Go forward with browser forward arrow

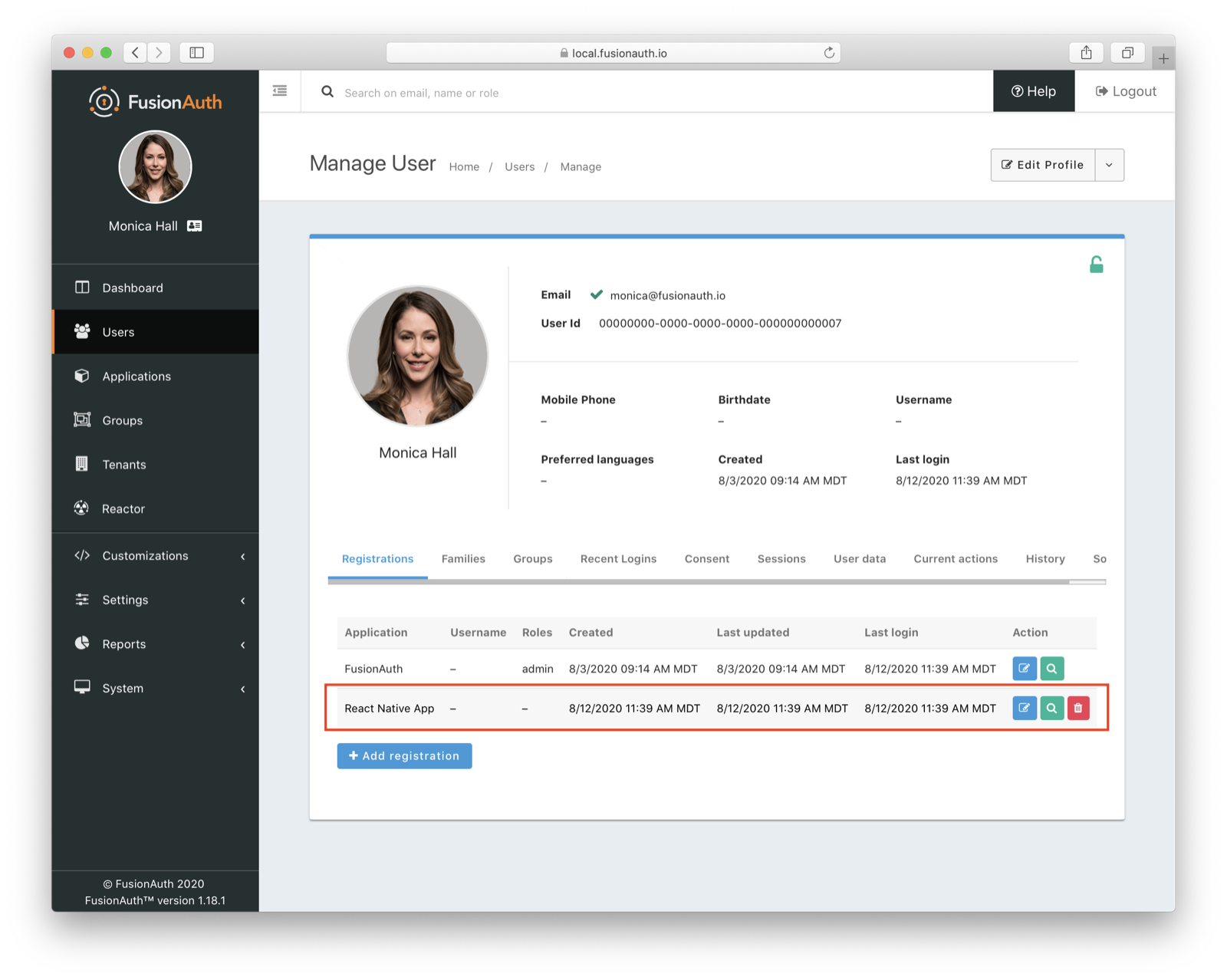[x=159, y=52]
